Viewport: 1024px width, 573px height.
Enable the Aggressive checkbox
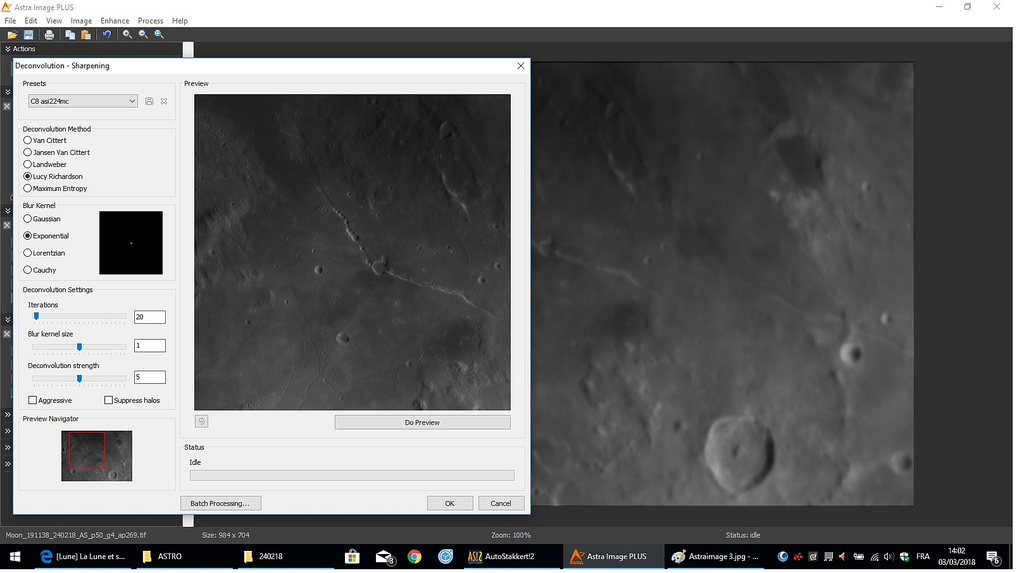pyautogui.click(x=50, y=401)
